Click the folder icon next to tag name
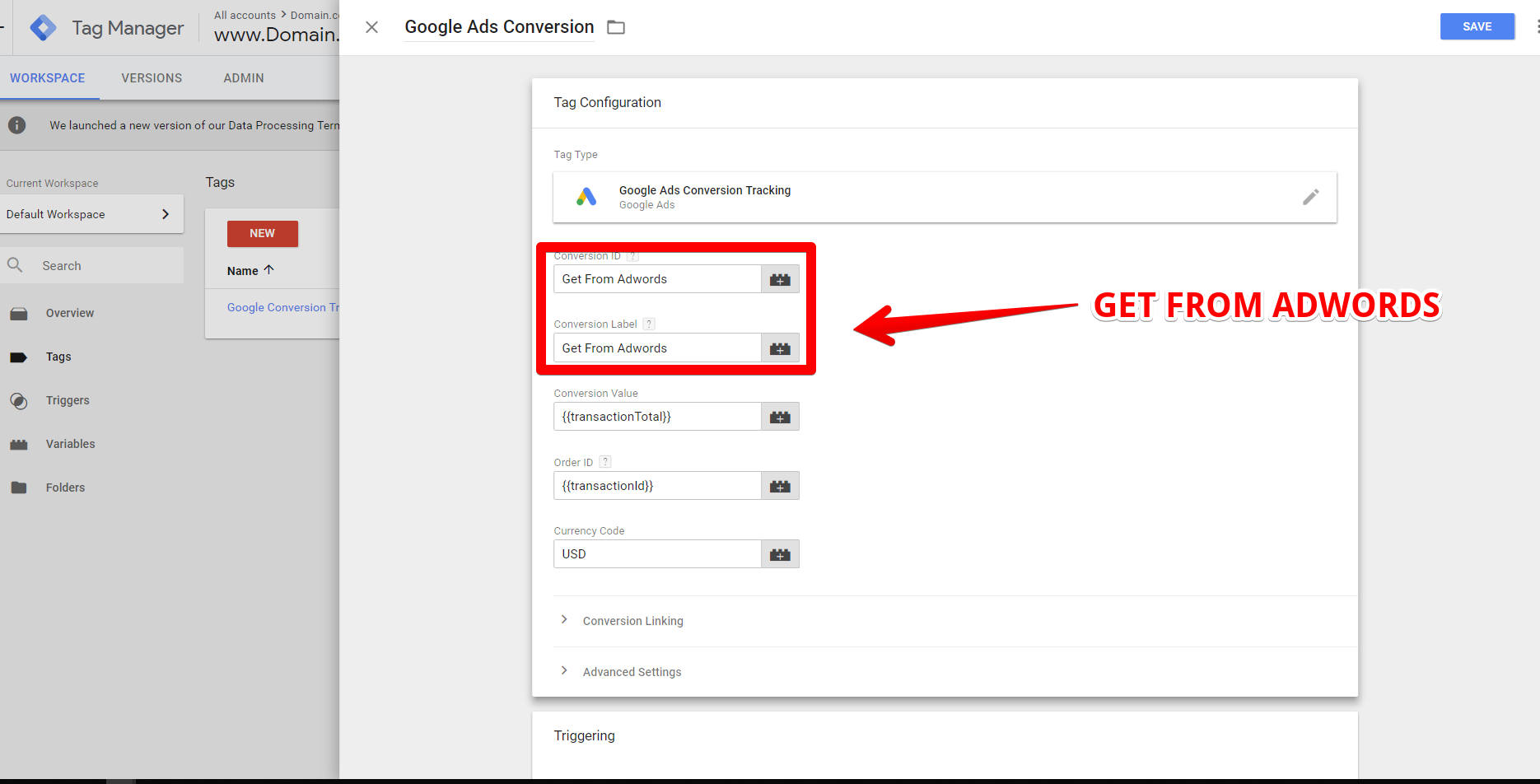This screenshot has height=784, width=1540. 616,27
